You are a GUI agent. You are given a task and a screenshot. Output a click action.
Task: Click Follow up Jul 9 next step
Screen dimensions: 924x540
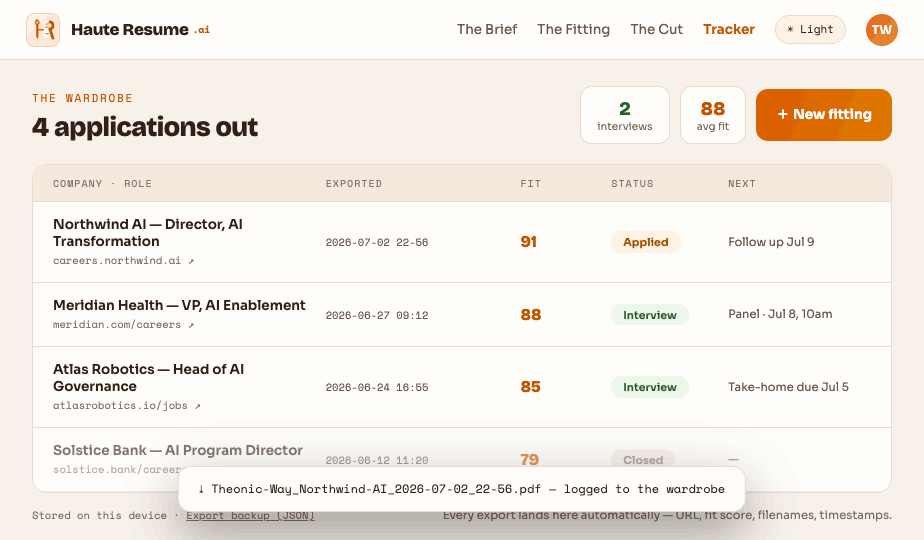coord(771,242)
